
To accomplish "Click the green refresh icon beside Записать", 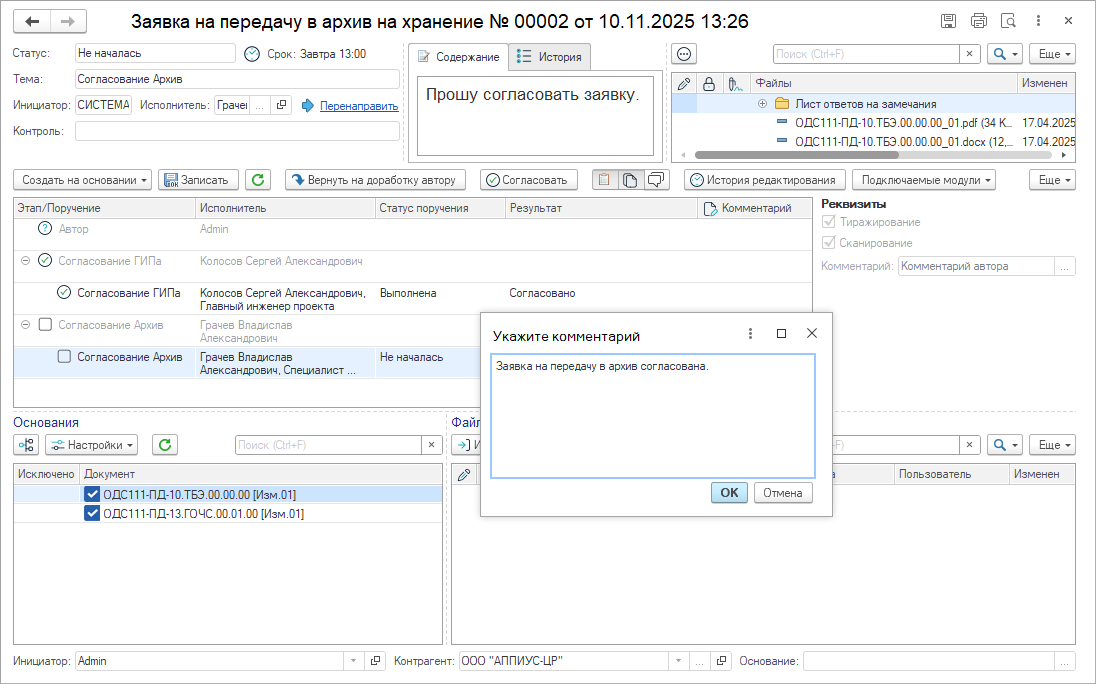I will click(x=258, y=180).
